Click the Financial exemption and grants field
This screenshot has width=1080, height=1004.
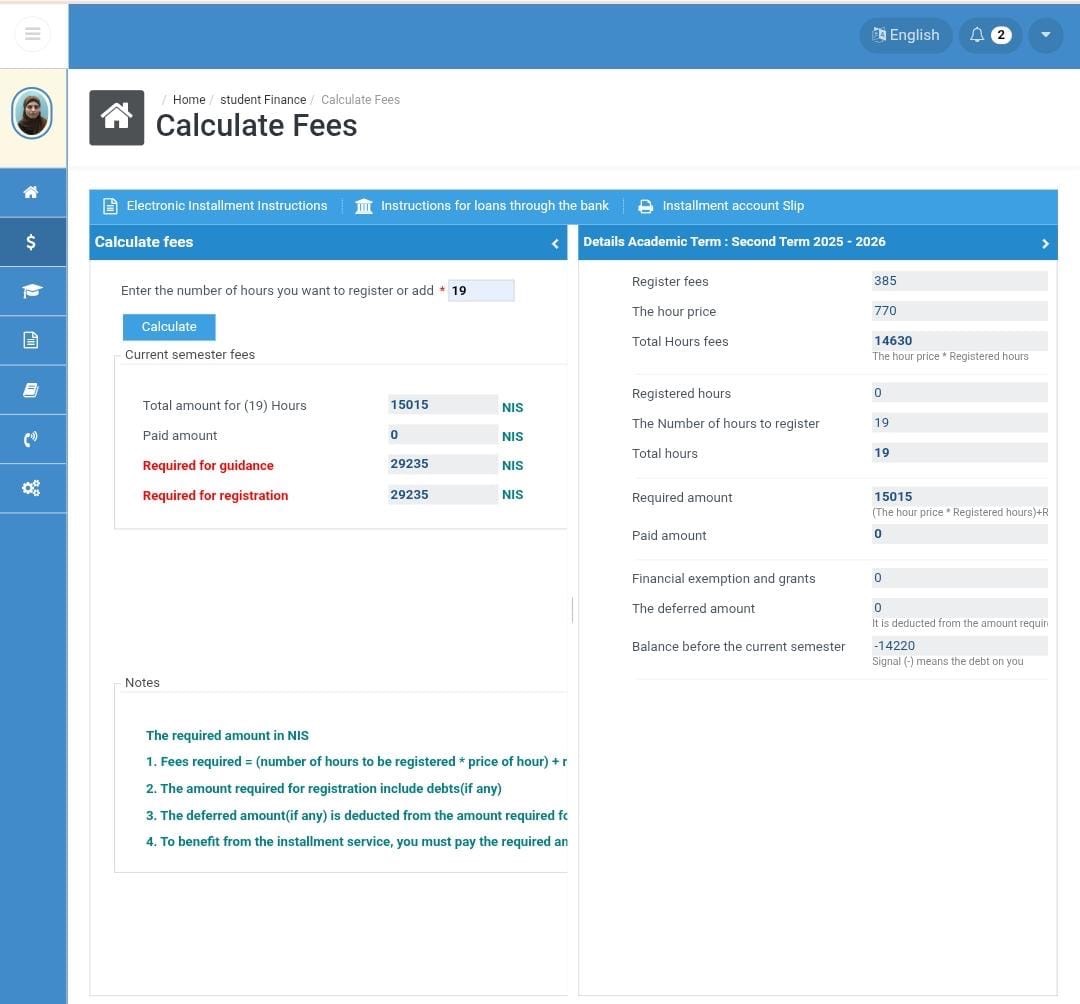pos(959,578)
